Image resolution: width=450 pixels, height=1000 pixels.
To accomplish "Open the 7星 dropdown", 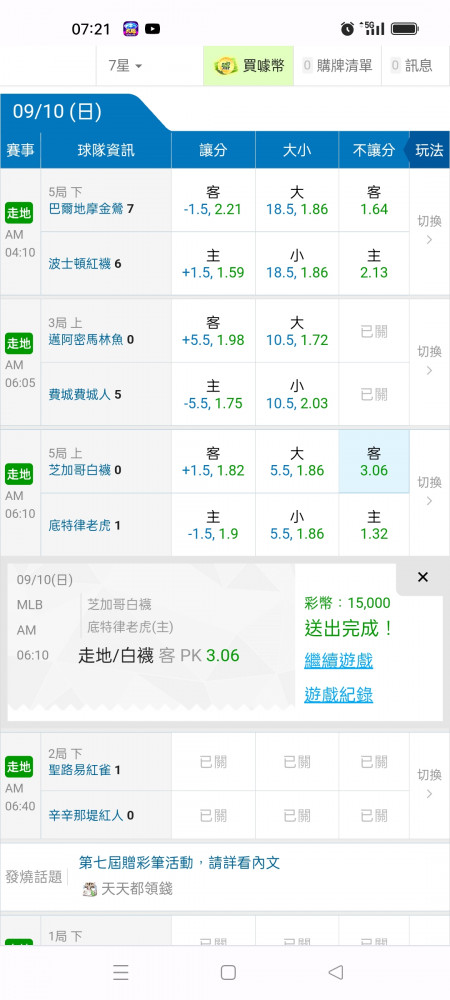I will tap(125, 66).
